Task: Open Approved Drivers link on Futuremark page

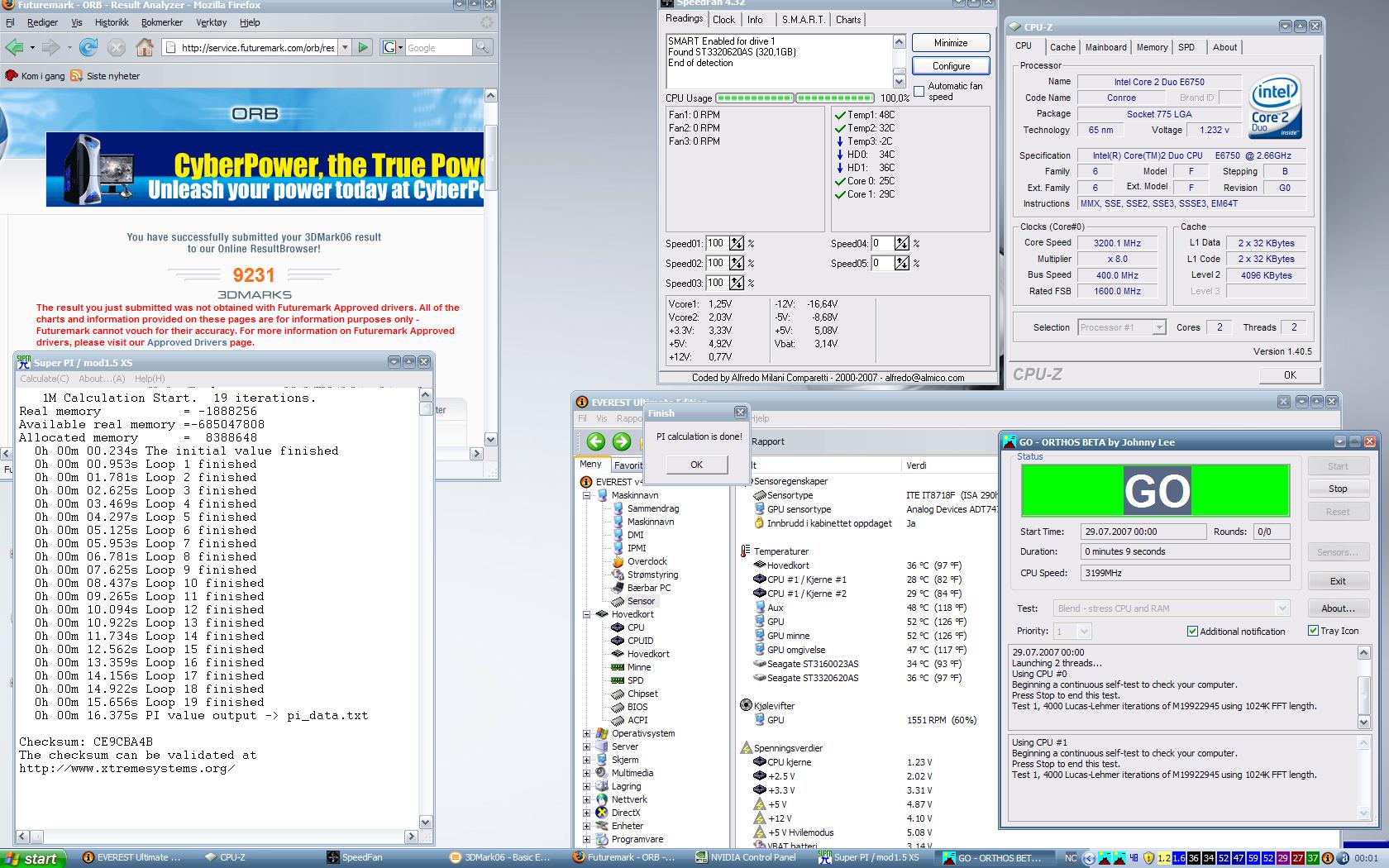Action: [x=187, y=342]
